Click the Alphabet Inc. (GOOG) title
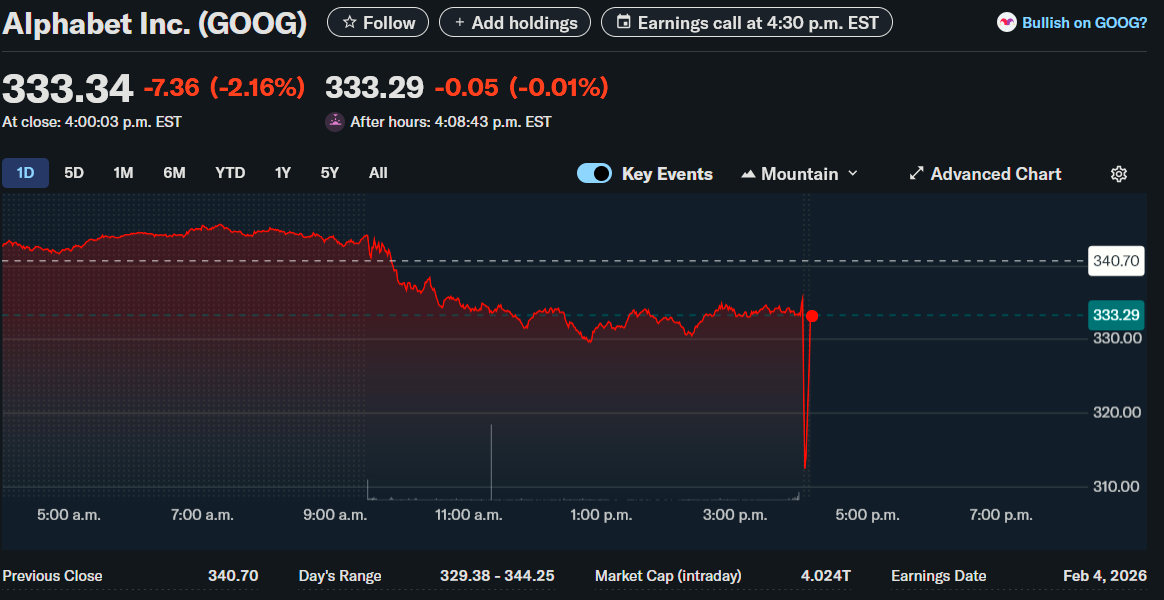This screenshot has height=600, width=1164. [154, 25]
